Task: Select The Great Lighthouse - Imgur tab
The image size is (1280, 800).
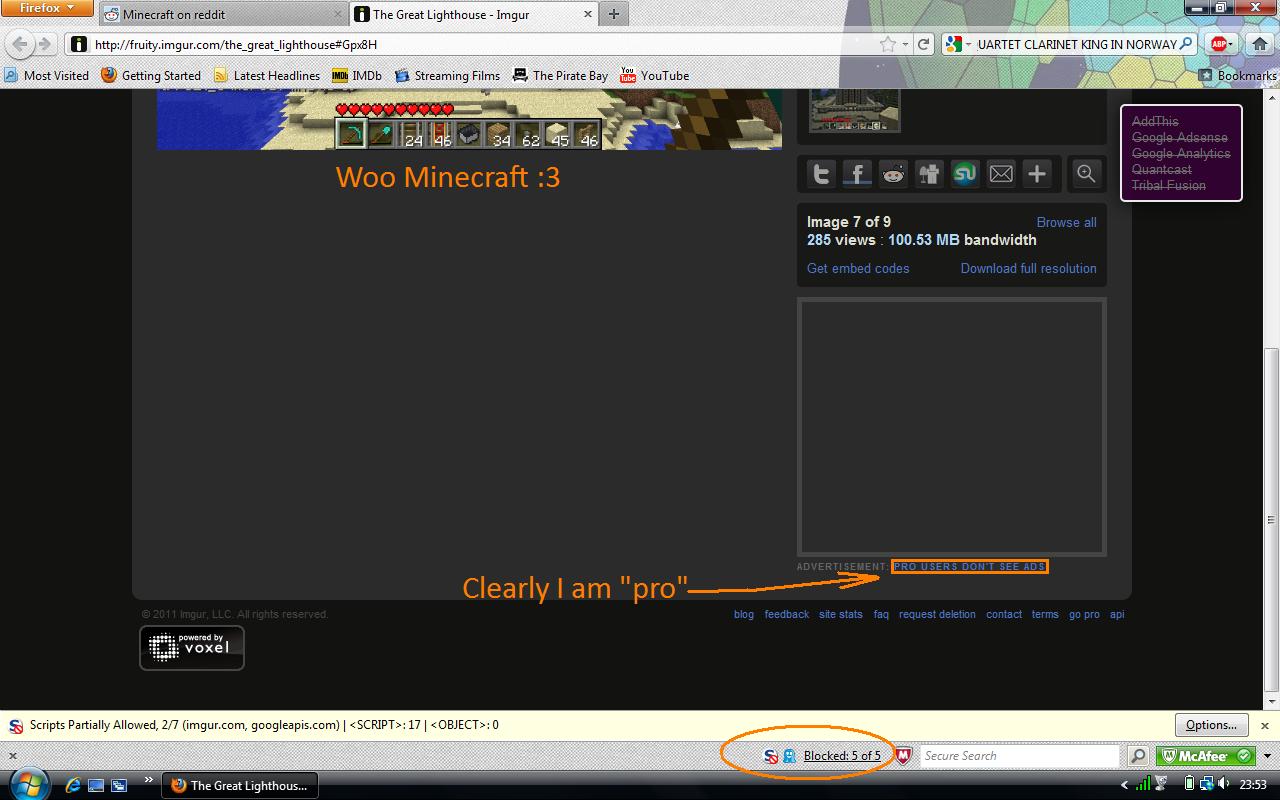Action: [473, 14]
